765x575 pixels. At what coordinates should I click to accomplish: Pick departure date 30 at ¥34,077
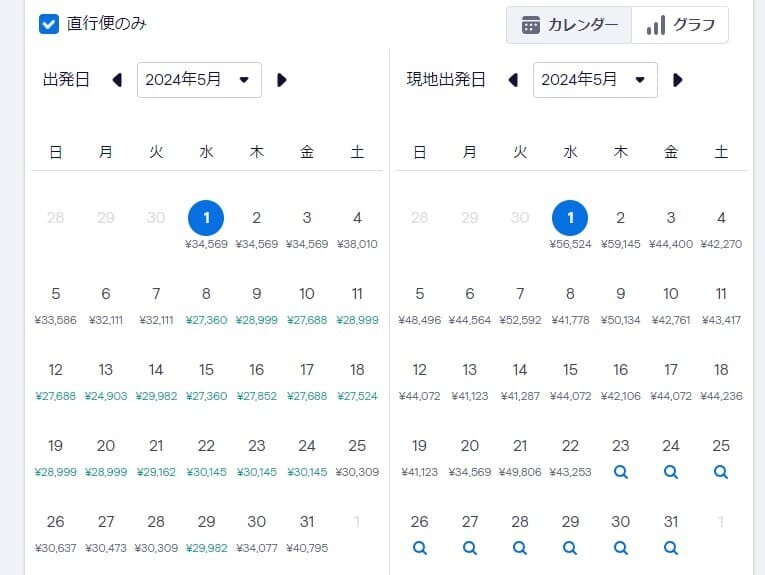coord(257,534)
